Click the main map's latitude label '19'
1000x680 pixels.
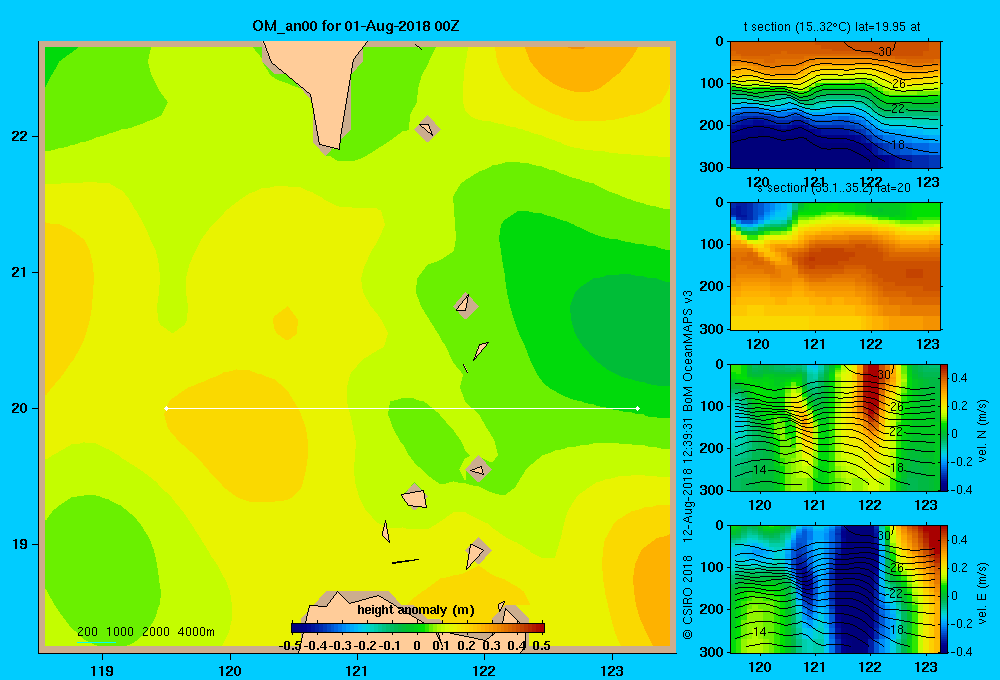[20, 544]
